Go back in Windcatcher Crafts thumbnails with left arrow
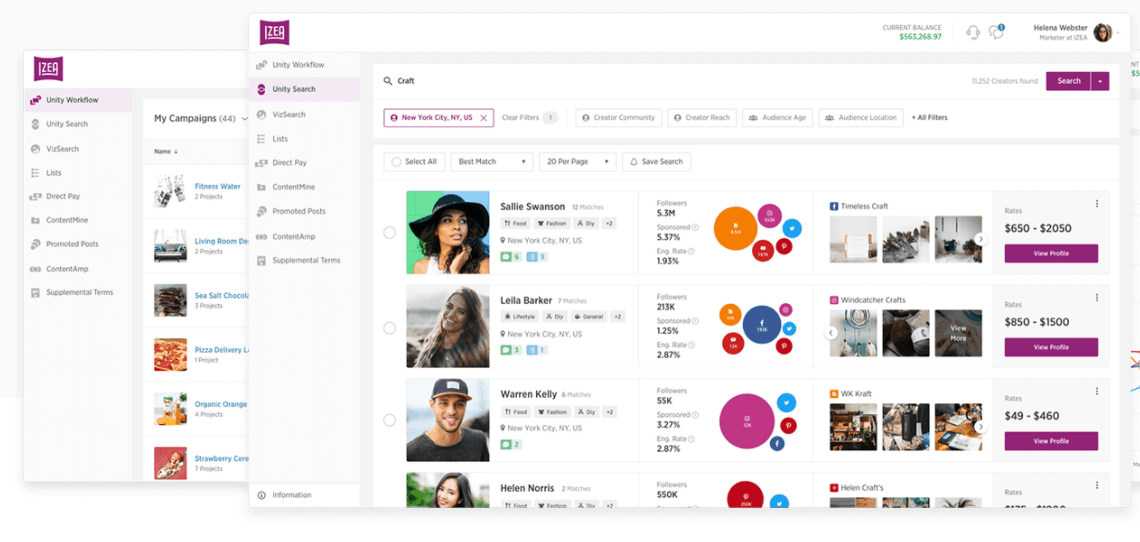Screen dimensions: 1140x542 pos(831,333)
